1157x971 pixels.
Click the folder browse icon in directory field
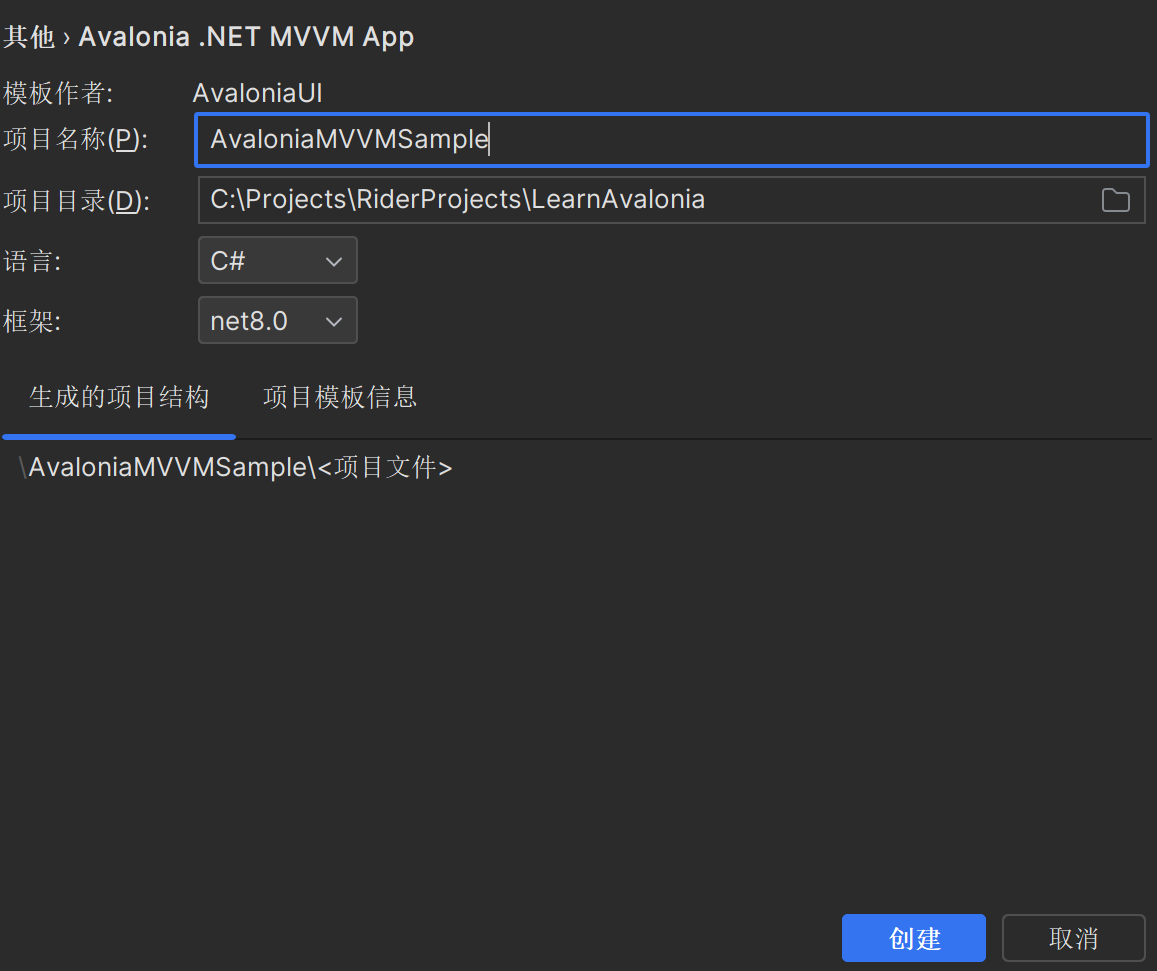1115,200
